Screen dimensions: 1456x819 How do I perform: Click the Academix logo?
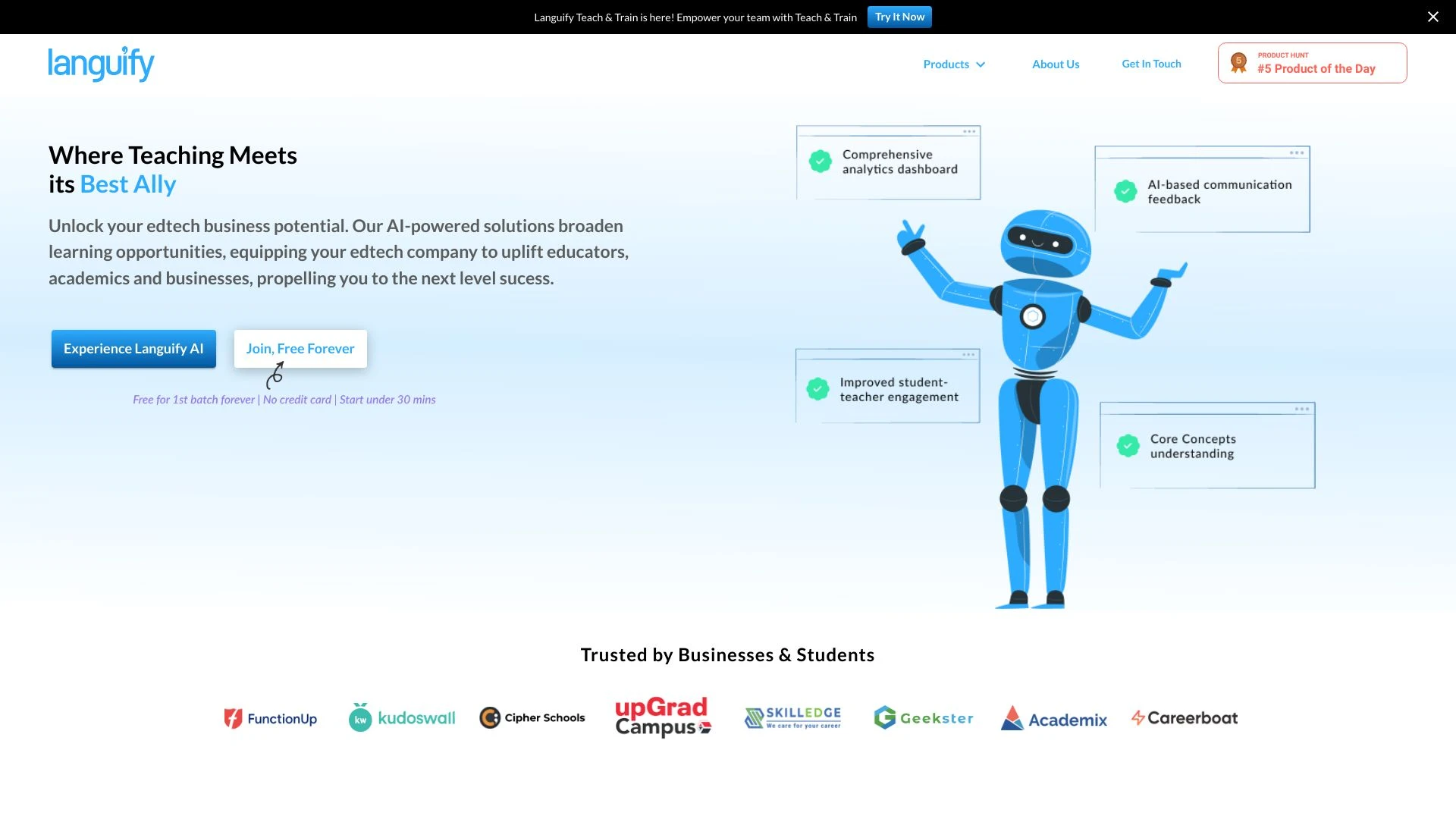1053,718
